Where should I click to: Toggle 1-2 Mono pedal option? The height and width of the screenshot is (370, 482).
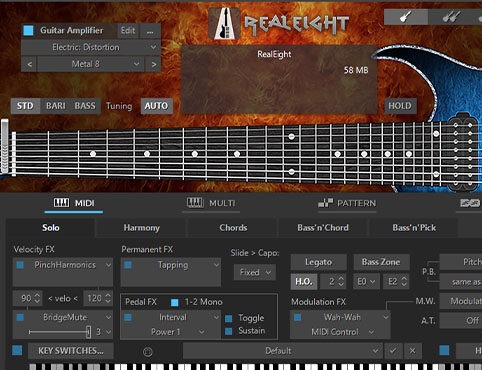tap(175, 302)
